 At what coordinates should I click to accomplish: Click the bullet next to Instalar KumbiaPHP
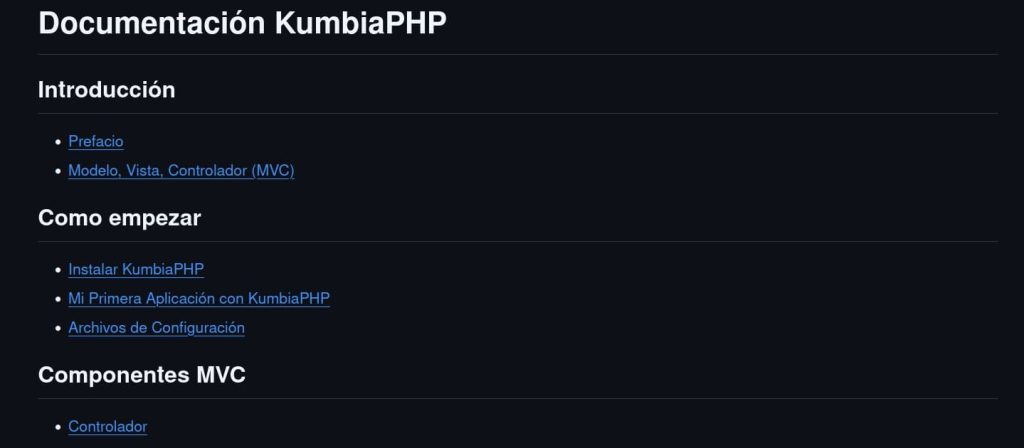(57, 270)
